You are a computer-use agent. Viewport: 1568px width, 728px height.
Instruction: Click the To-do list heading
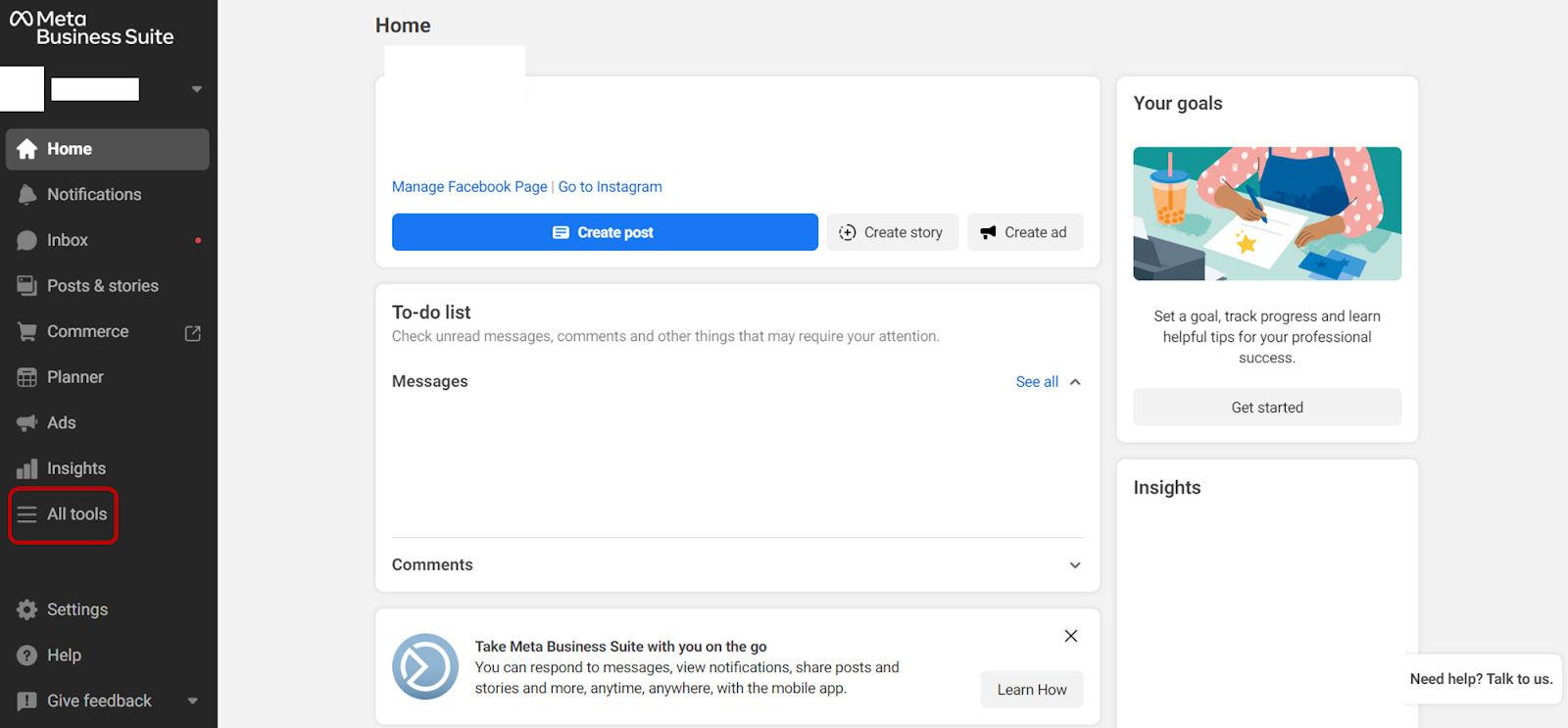[x=431, y=313]
